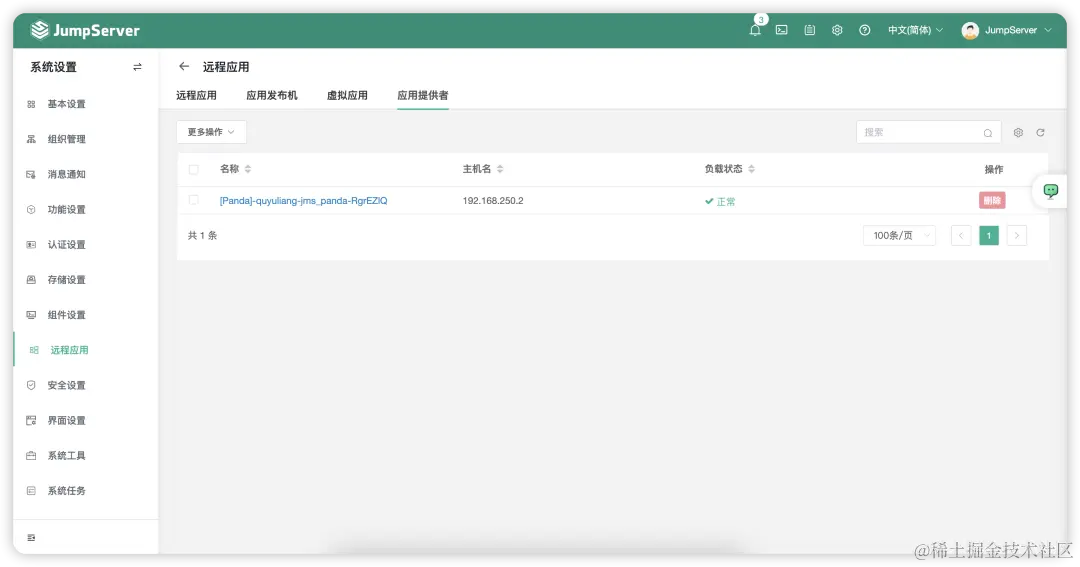Open the 中文(简体) language dropdown

pos(915,30)
